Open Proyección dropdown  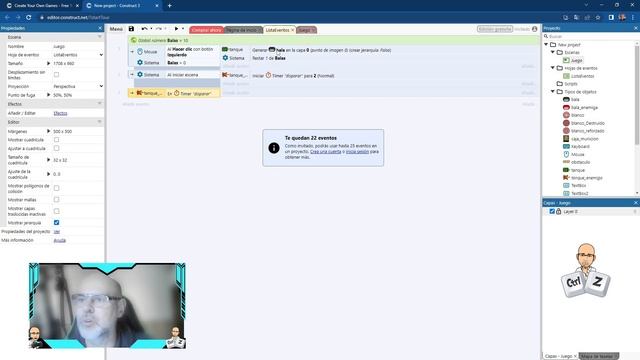(78, 87)
